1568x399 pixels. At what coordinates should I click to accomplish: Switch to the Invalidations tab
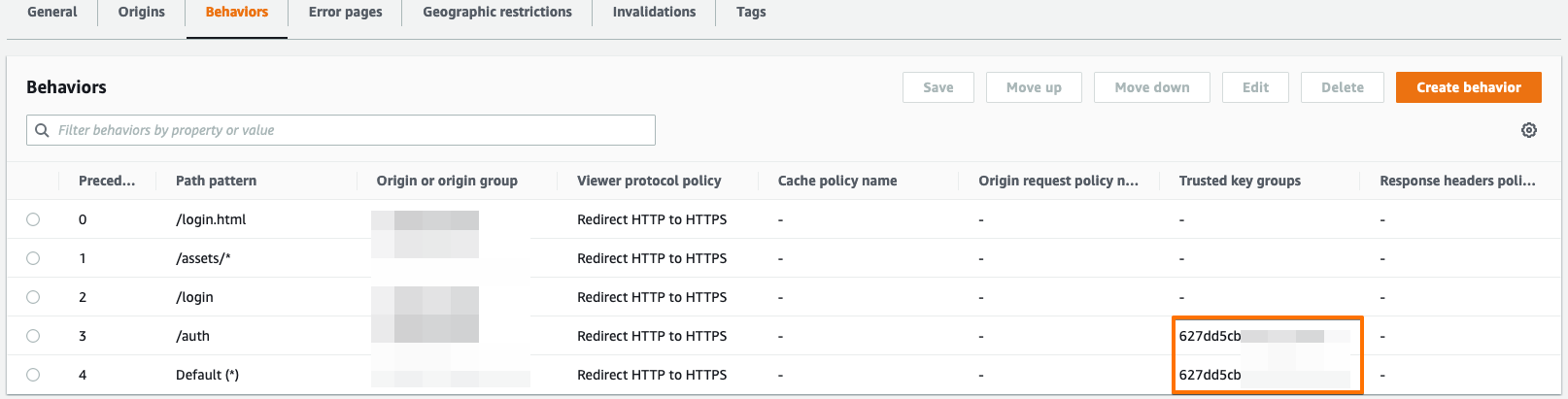(654, 13)
